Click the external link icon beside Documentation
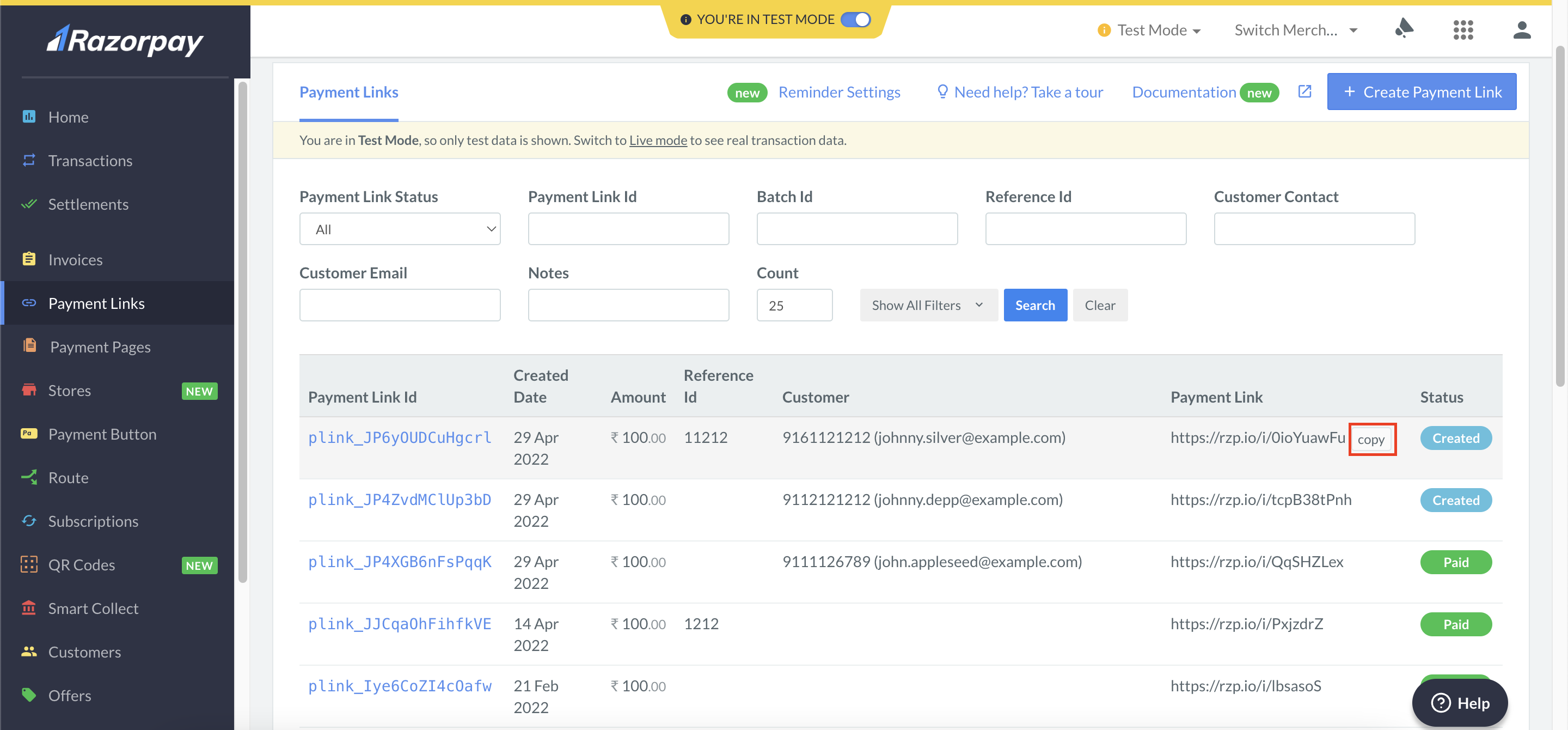This screenshot has width=1568, height=730. [1305, 92]
